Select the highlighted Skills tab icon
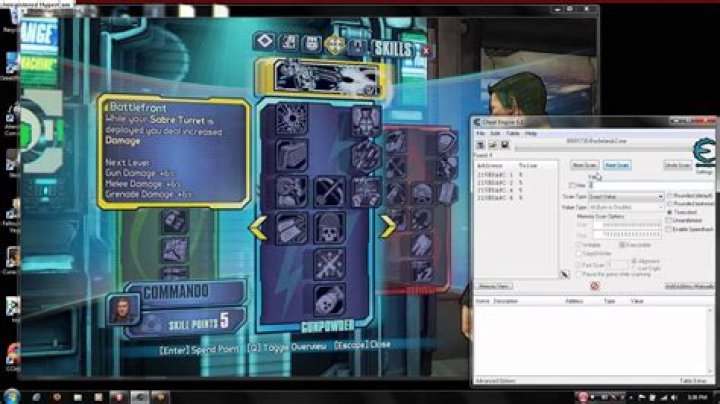The height and width of the screenshot is (404, 720). point(335,45)
